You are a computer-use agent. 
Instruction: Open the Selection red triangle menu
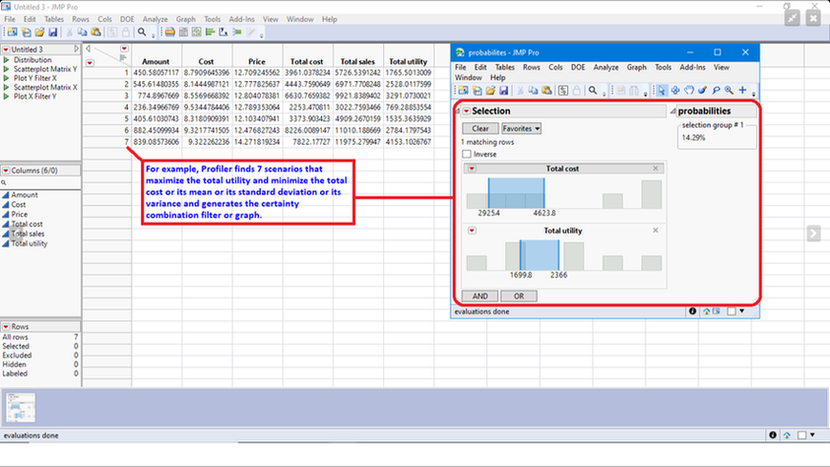coord(466,111)
